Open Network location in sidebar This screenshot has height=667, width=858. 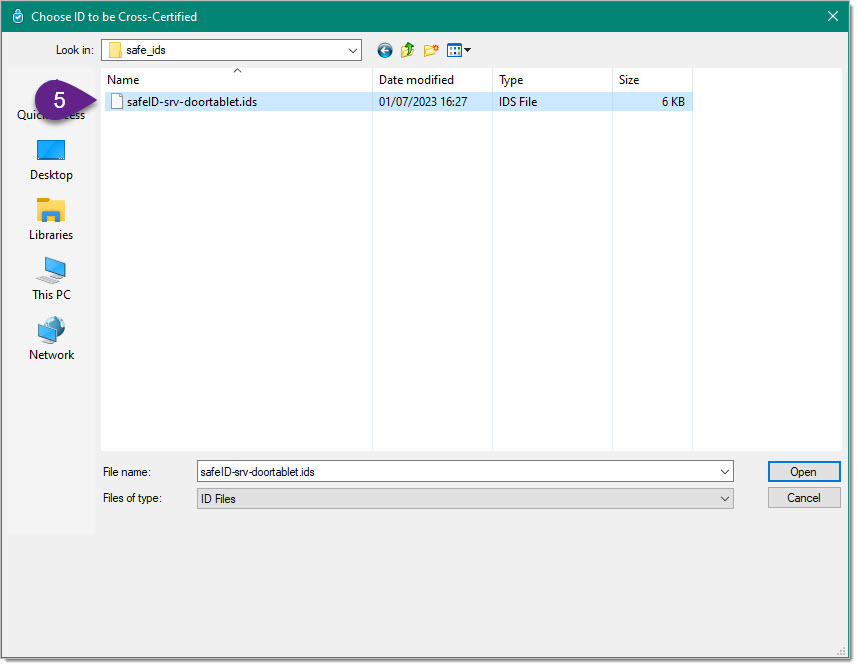point(51,339)
